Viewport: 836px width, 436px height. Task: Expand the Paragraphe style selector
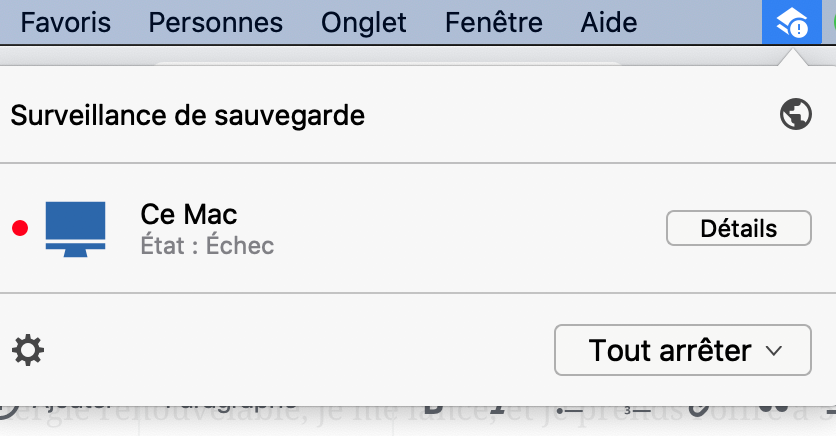(229, 408)
